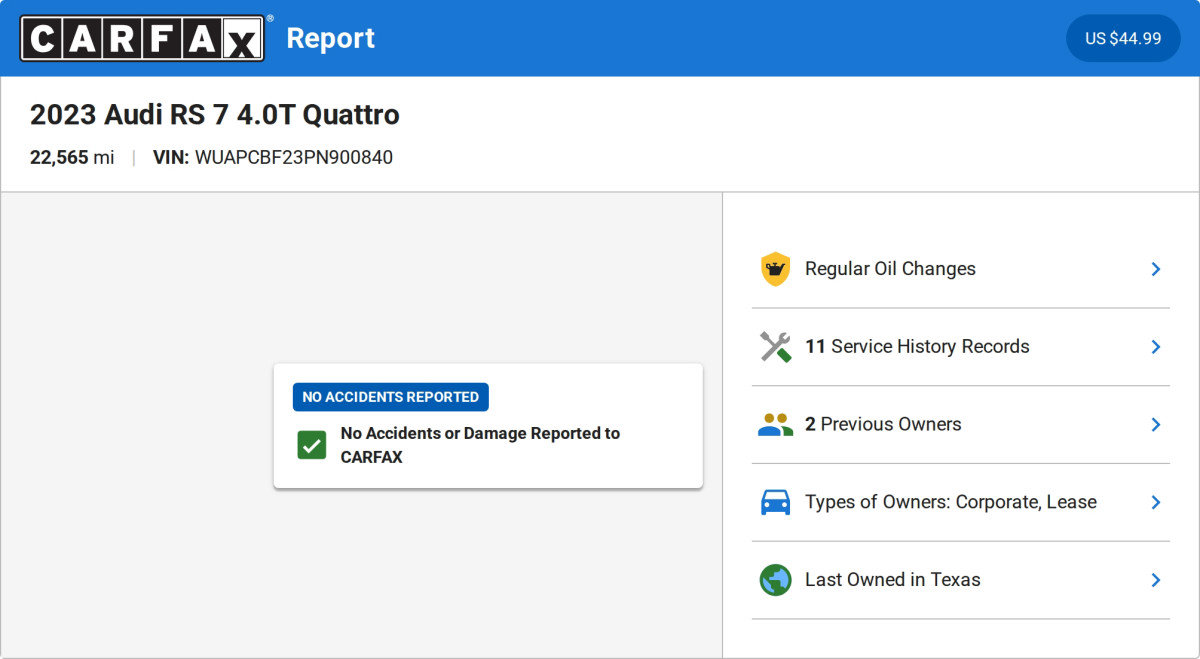Click the globe Last Owned icon
The height and width of the screenshot is (659, 1200).
click(x=775, y=580)
